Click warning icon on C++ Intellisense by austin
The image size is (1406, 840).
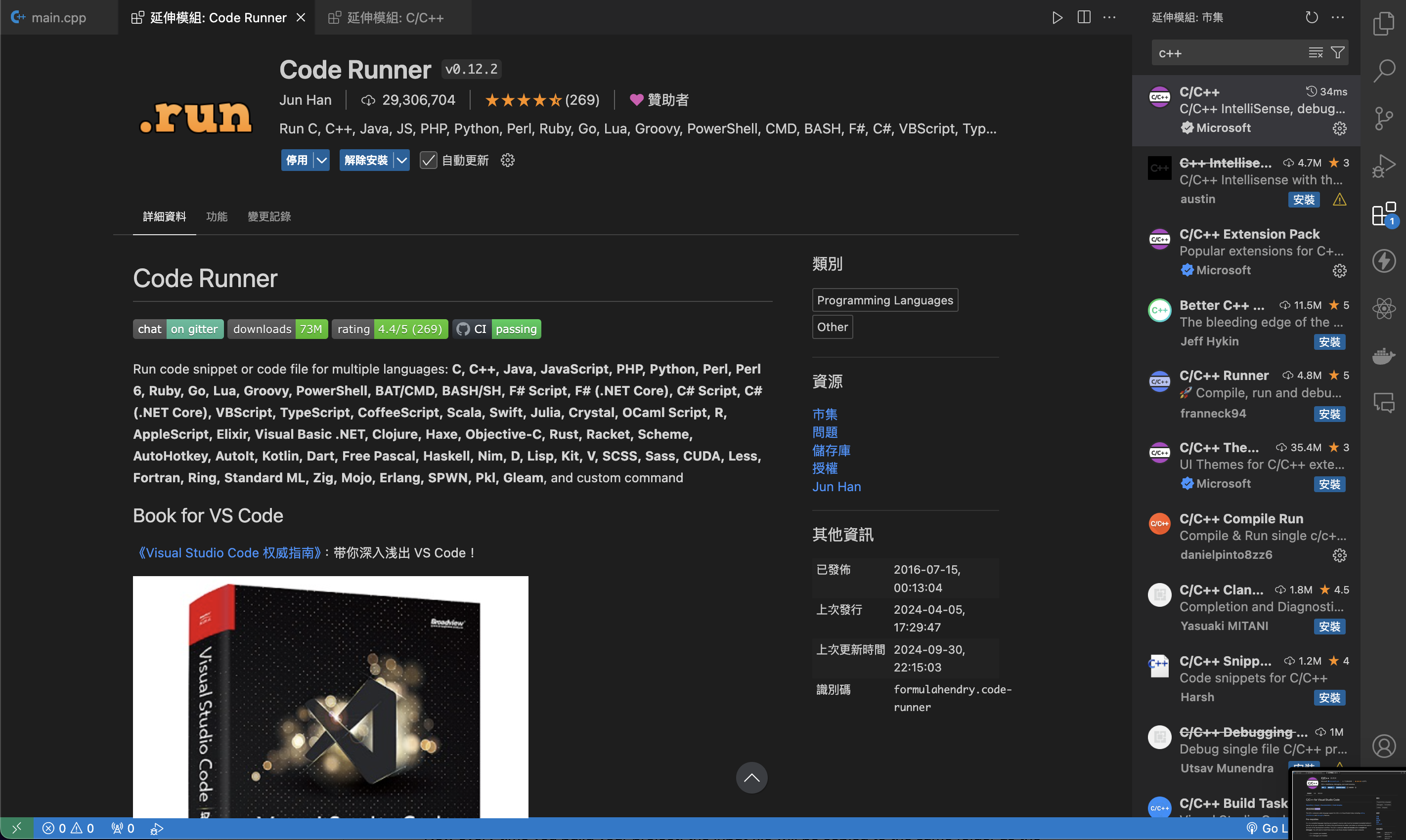pyautogui.click(x=1339, y=199)
